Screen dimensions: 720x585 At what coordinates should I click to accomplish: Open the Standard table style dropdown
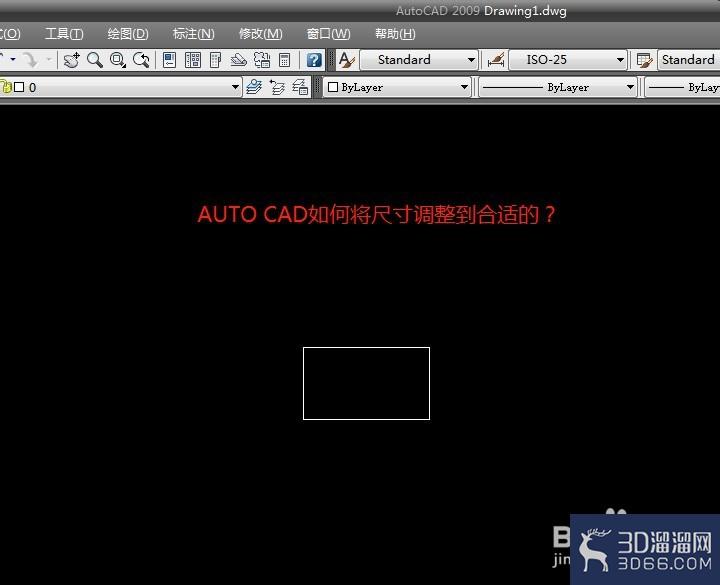(689, 60)
